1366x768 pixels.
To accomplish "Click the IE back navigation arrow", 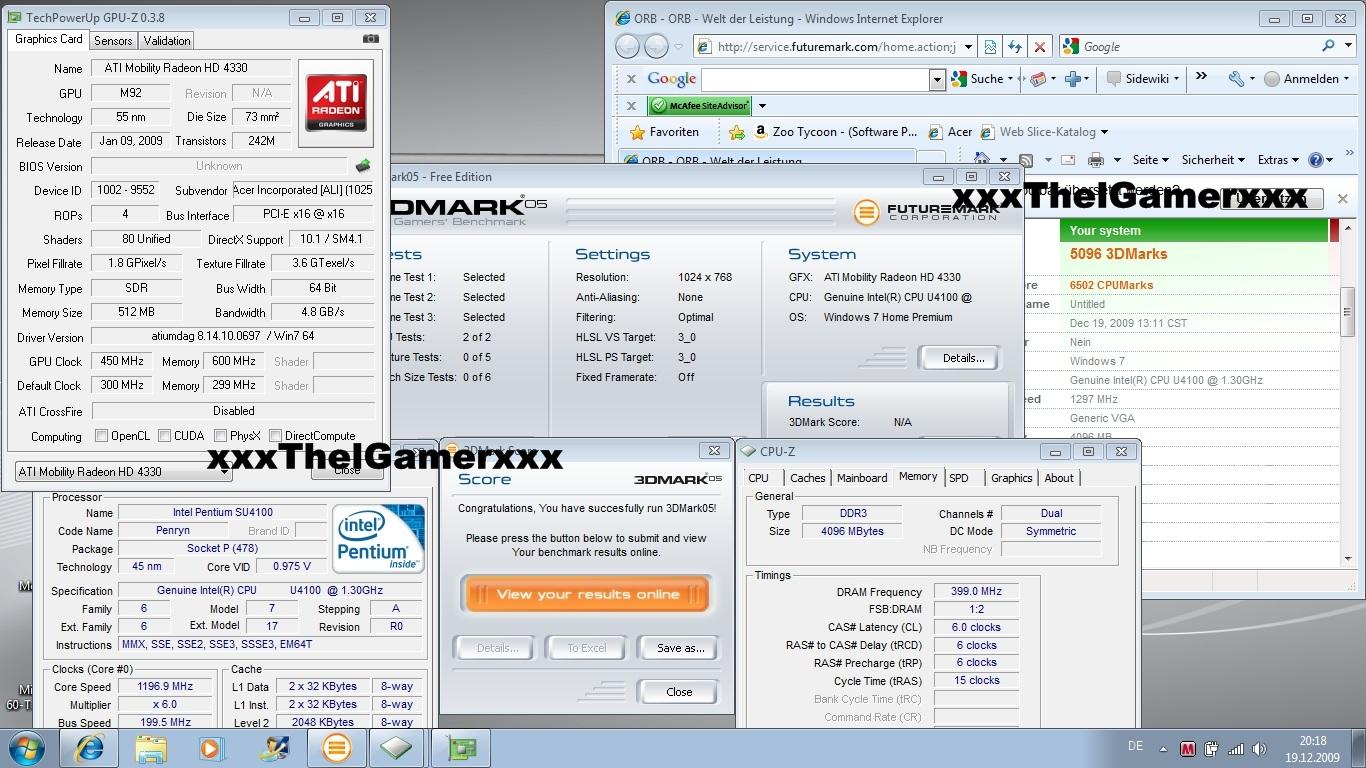I will 627,46.
